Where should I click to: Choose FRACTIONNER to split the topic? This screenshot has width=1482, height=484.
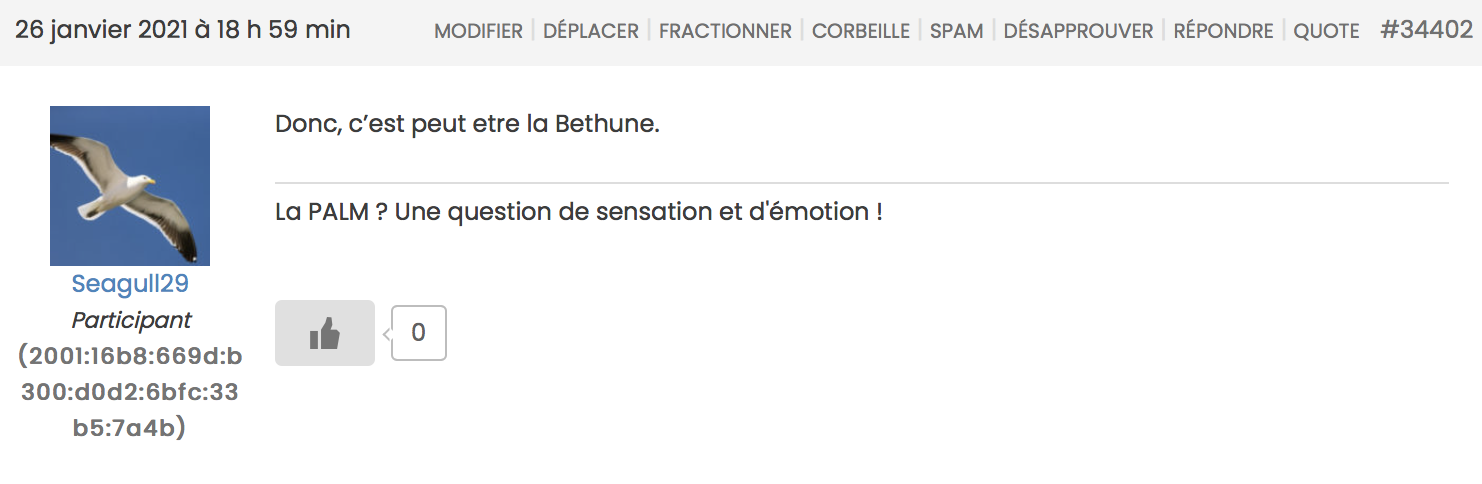(x=725, y=31)
